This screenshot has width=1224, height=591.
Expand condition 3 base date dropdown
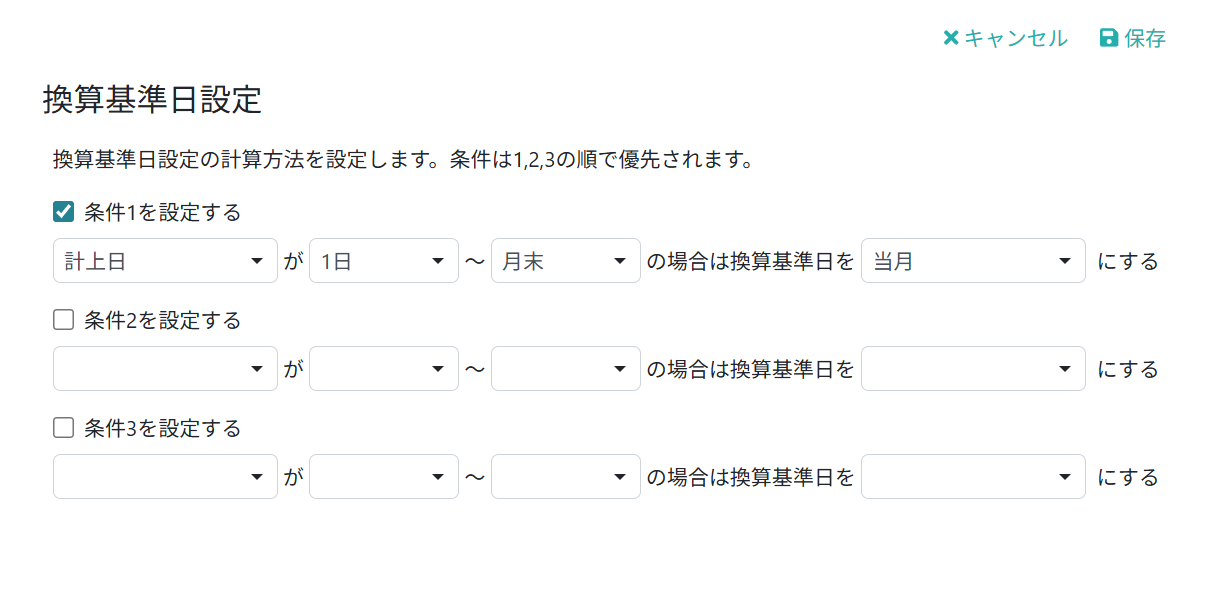pos(973,477)
